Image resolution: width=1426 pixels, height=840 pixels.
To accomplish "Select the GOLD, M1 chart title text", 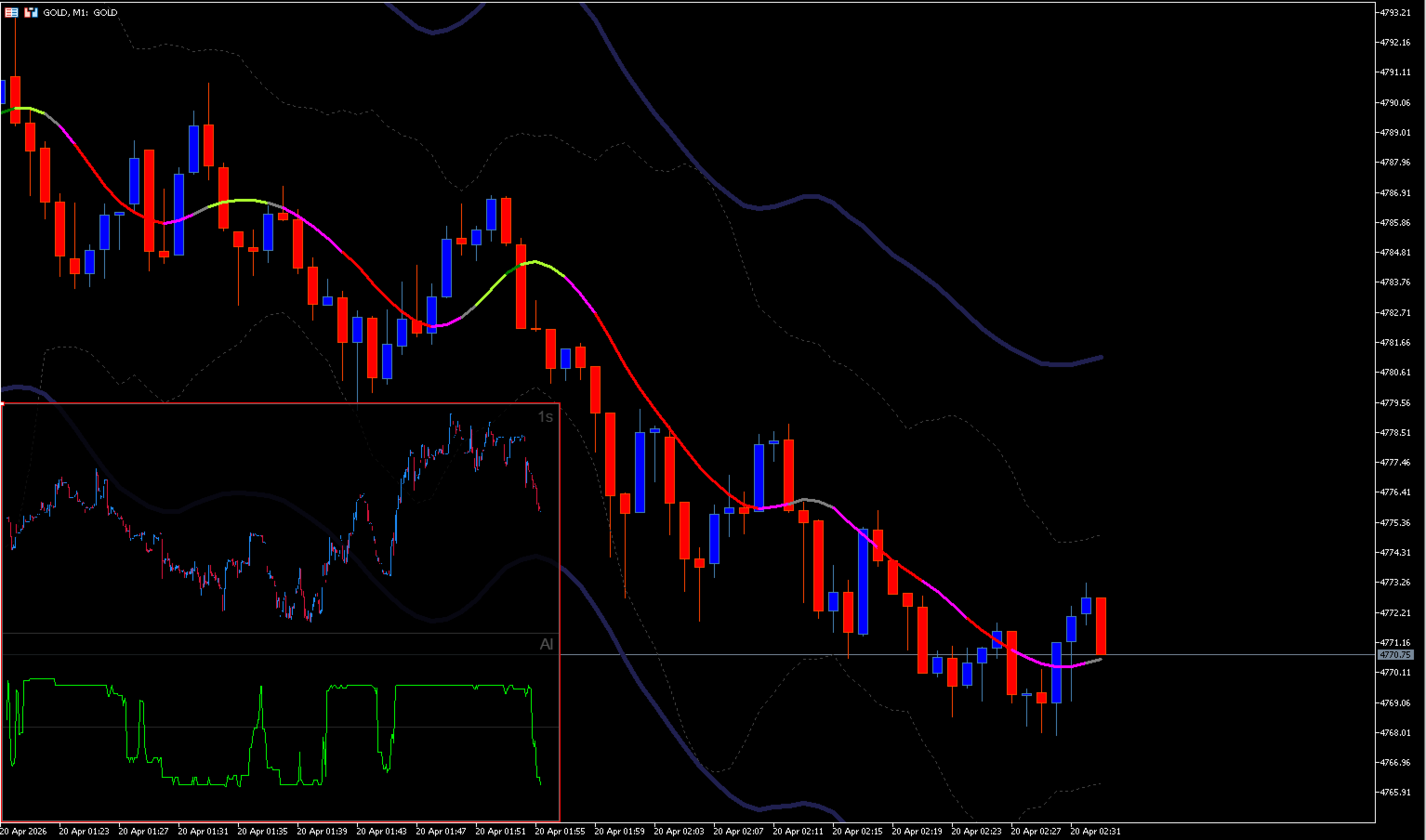I will 81,13.
